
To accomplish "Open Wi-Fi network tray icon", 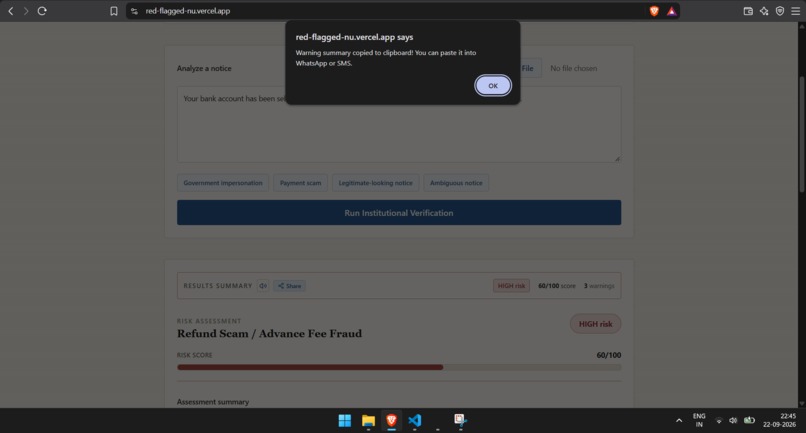I will pos(719,421).
